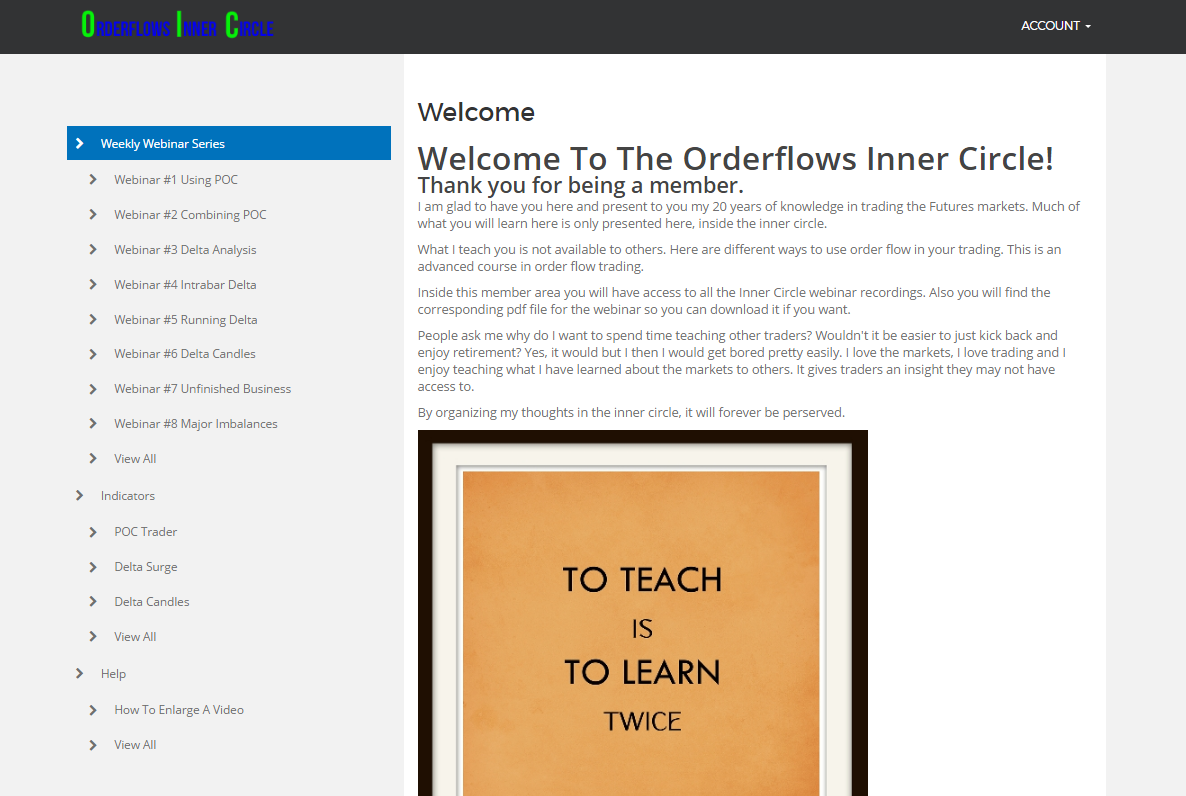Image resolution: width=1186 pixels, height=796 pixels.
Task: Open the ACCOUNT dropdown menu
Action: 1055,26
